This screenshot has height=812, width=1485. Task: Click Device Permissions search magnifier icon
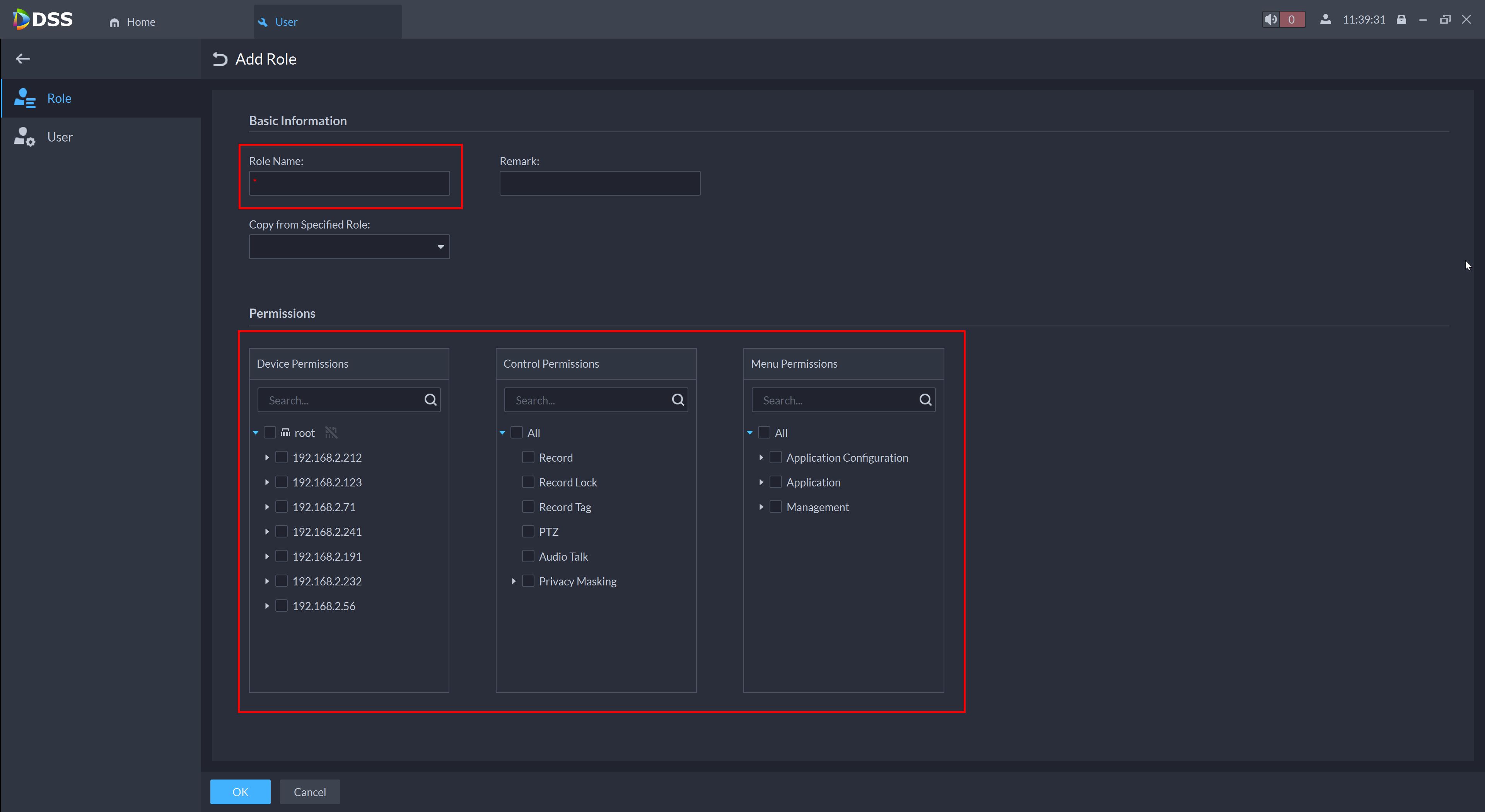(x=430, y=400)
